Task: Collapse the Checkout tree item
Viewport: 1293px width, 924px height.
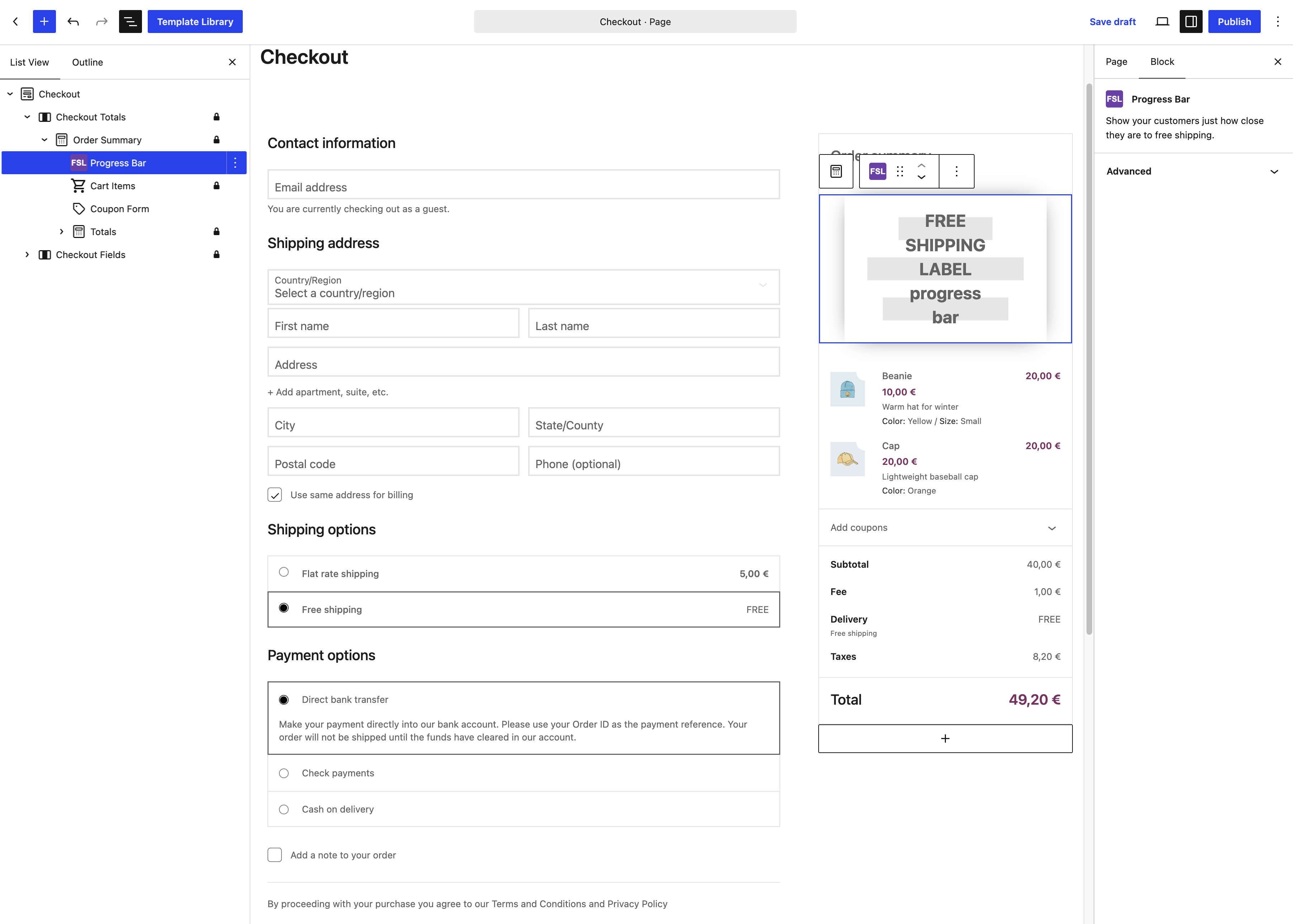Action: coord(10,94)
